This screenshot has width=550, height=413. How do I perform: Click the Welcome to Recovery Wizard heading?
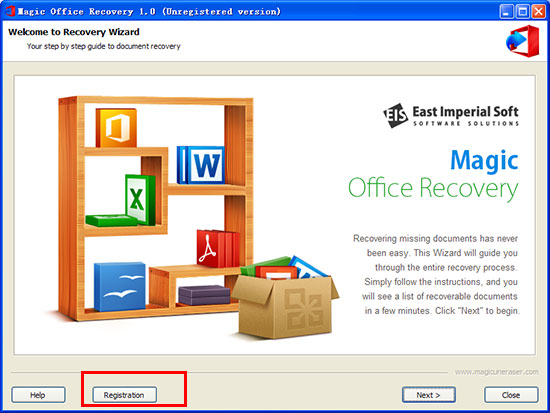[x=74, y=32]
